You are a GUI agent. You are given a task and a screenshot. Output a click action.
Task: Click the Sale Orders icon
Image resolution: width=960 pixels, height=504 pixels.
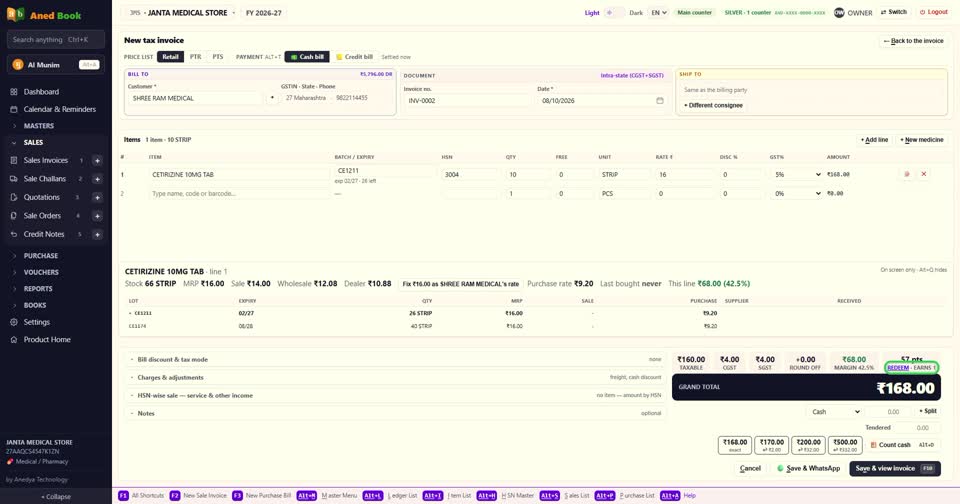click(x=13, y=216)
